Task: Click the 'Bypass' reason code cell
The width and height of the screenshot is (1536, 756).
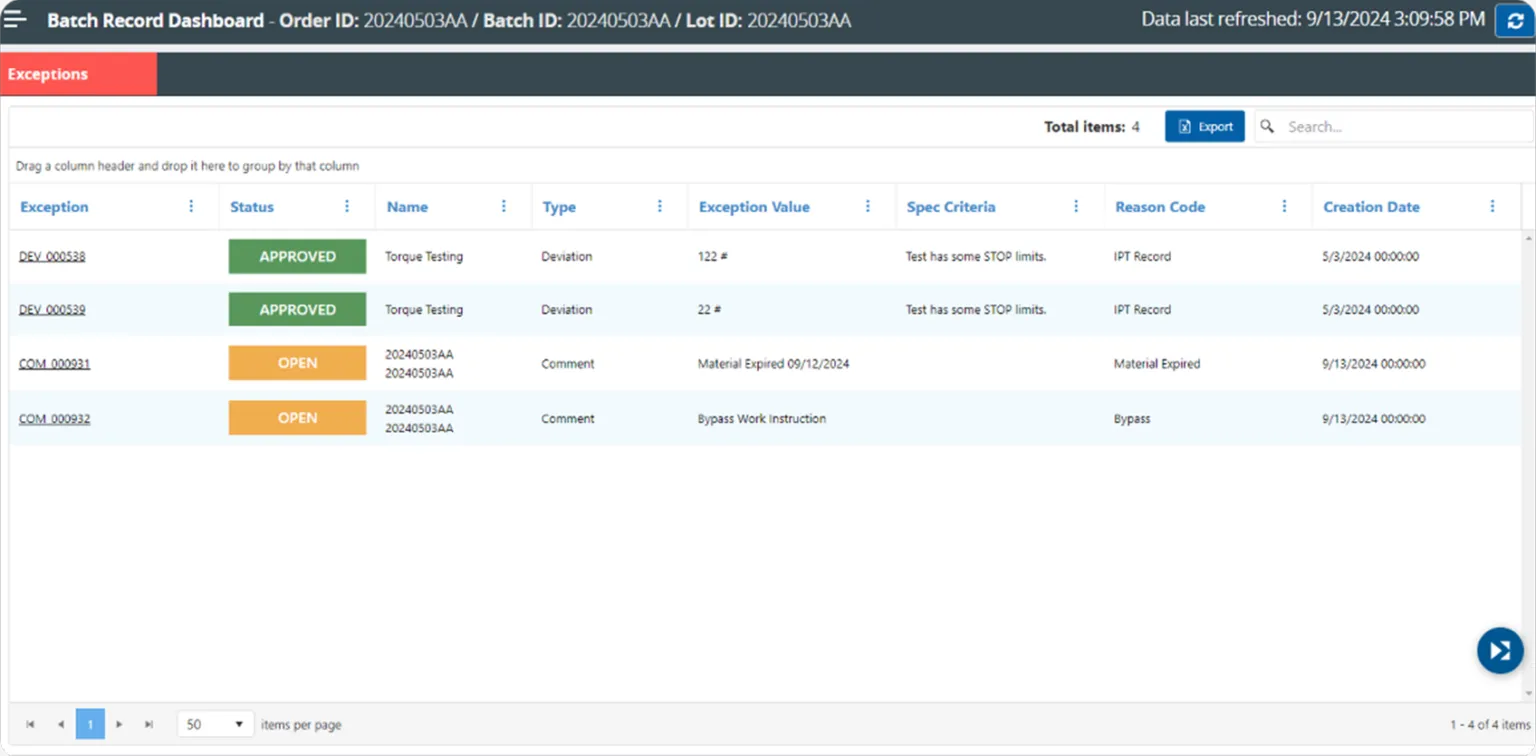Action: (x=1132, y=419)
